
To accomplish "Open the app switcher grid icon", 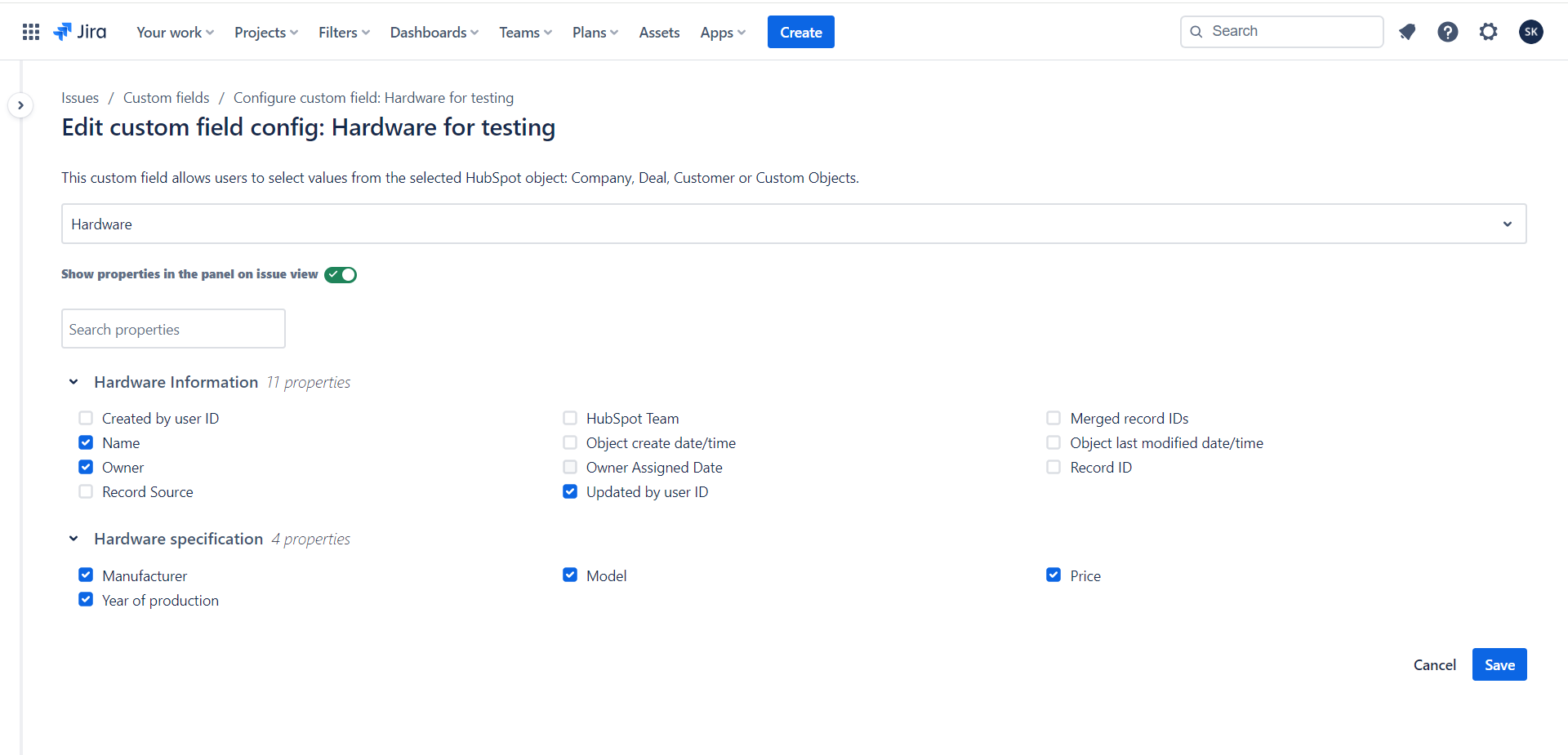I will click(31, 32).
